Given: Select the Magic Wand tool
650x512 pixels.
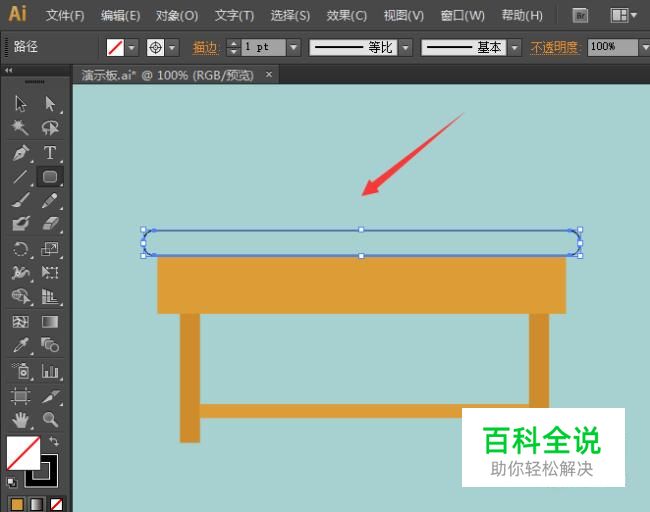Looking at the screenshot, I should click(20, 127).
